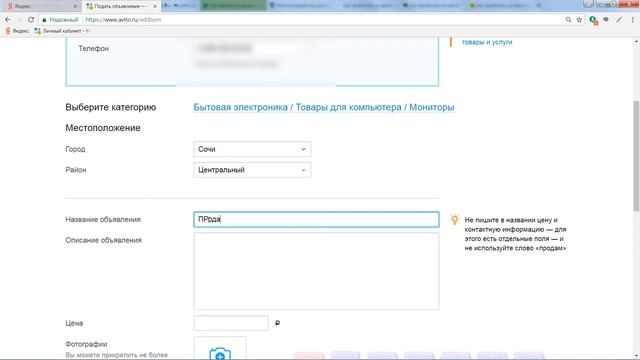Click the Местоположение heading
Screen dimensions: 640x360
(103, 128)
